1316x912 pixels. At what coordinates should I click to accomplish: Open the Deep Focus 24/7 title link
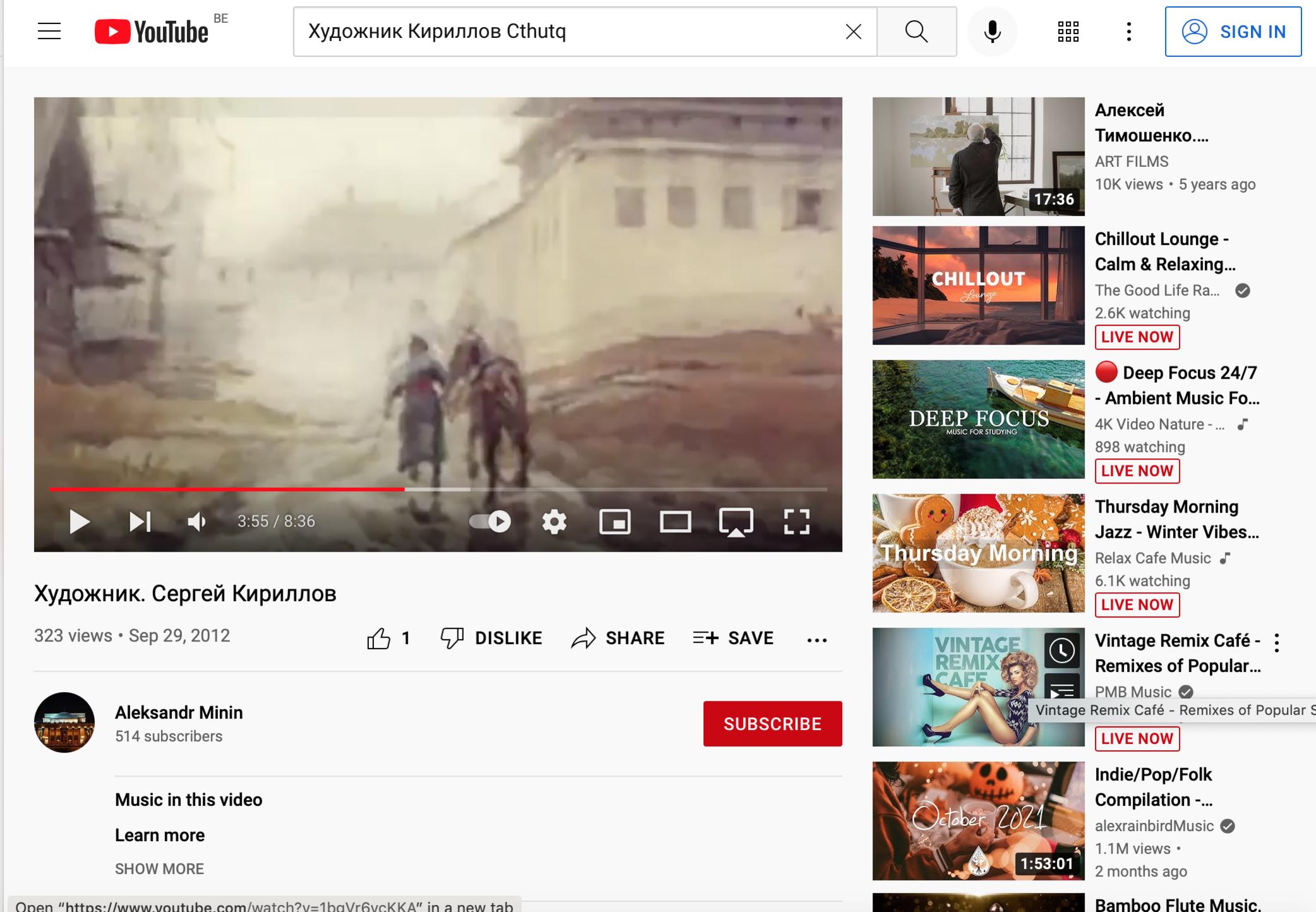(1178, 386)
